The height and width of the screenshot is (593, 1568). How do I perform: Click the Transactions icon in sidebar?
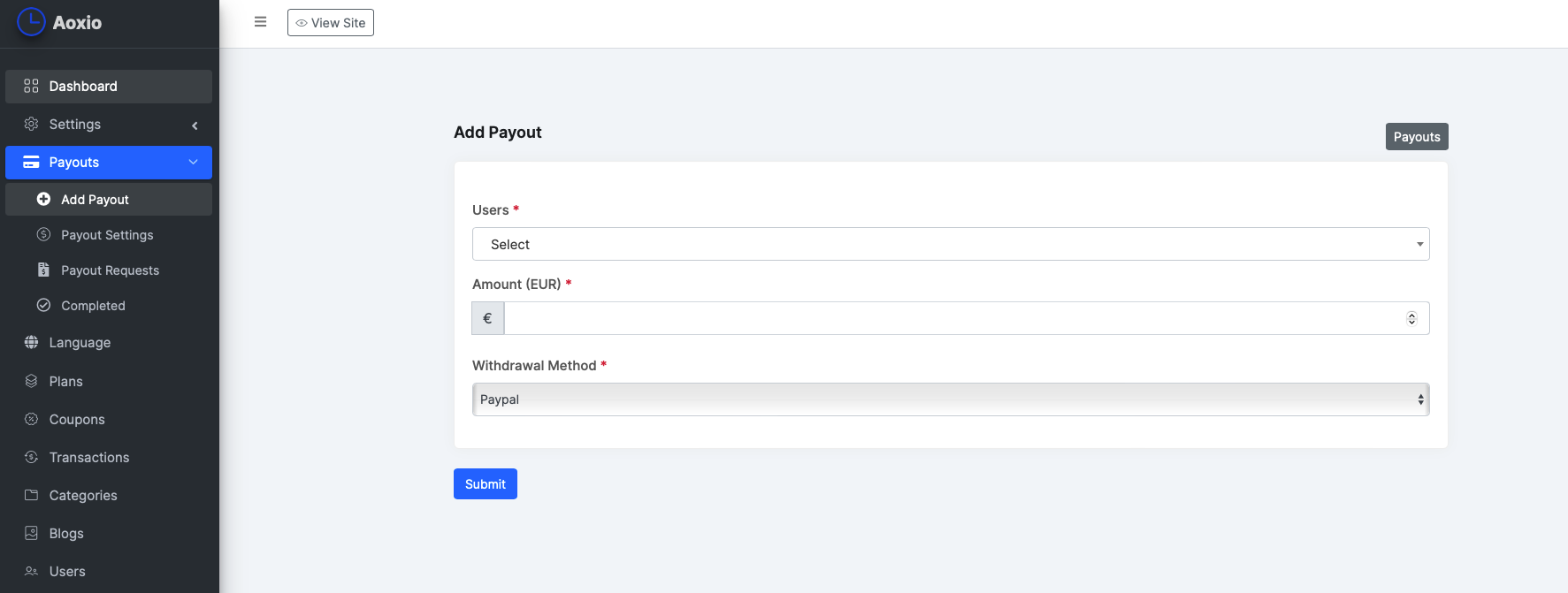pos(31,457)
